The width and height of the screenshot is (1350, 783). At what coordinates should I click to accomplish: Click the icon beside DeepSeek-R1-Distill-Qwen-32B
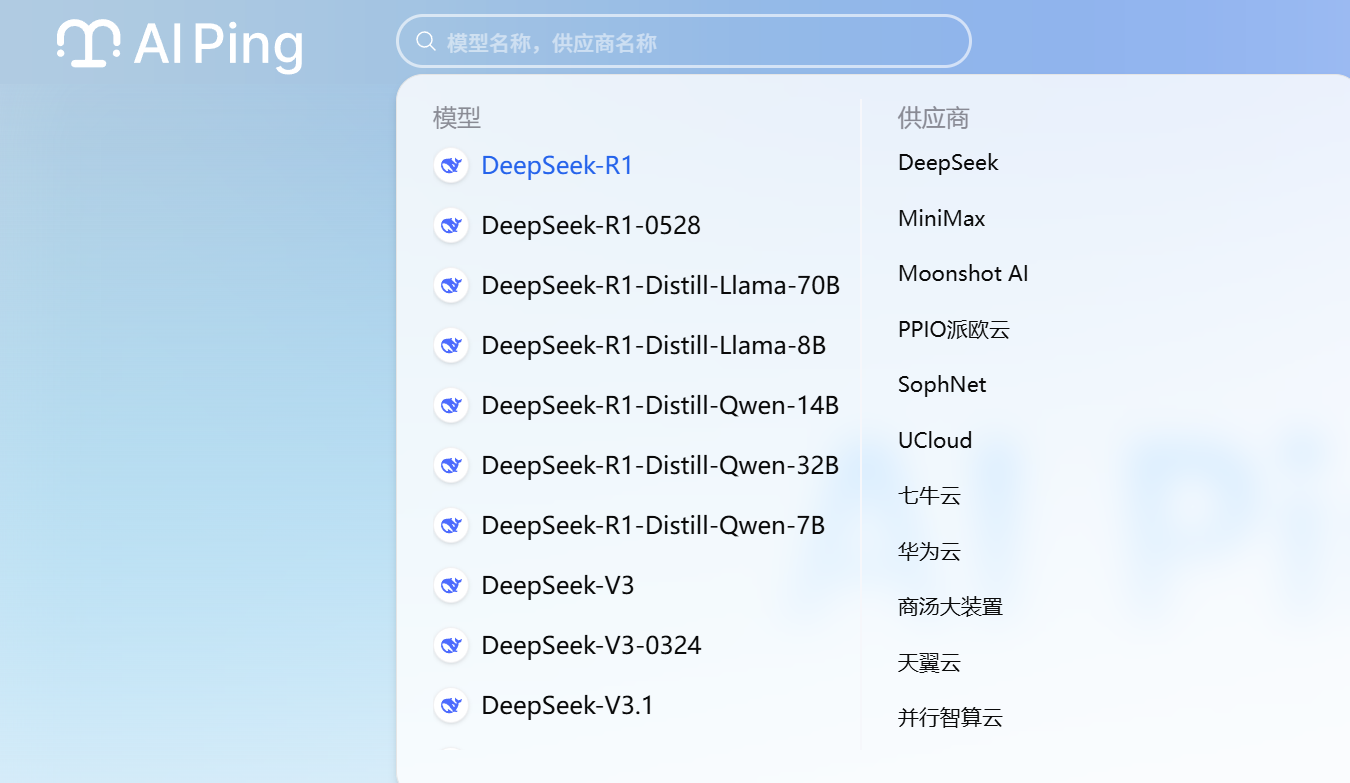[451, 465]
